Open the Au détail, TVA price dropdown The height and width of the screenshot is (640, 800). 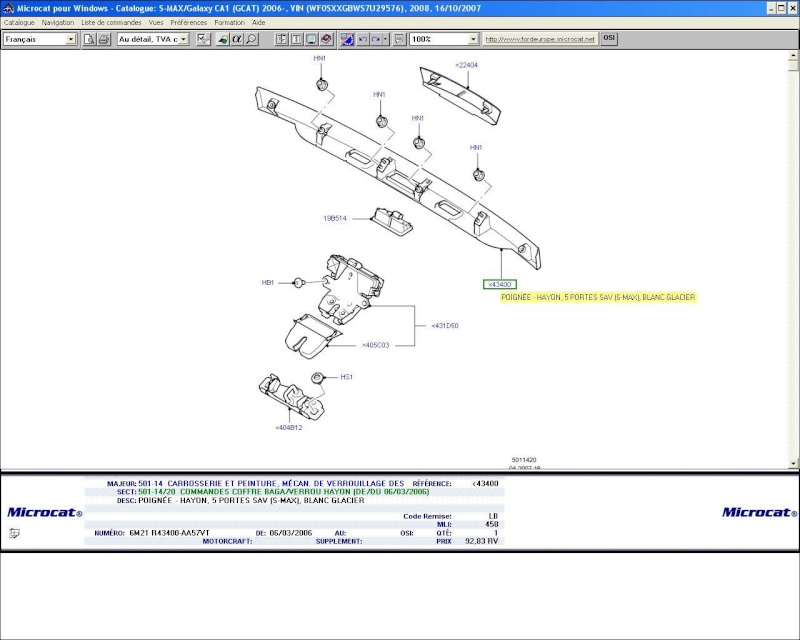(184, 39)
